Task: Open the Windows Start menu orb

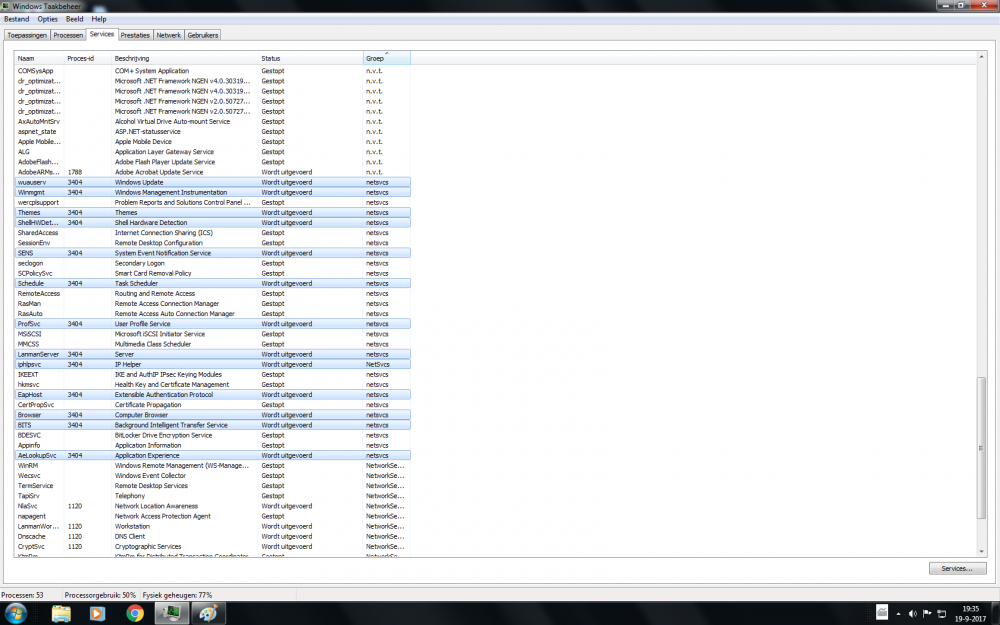Action: tap(15, 614)
